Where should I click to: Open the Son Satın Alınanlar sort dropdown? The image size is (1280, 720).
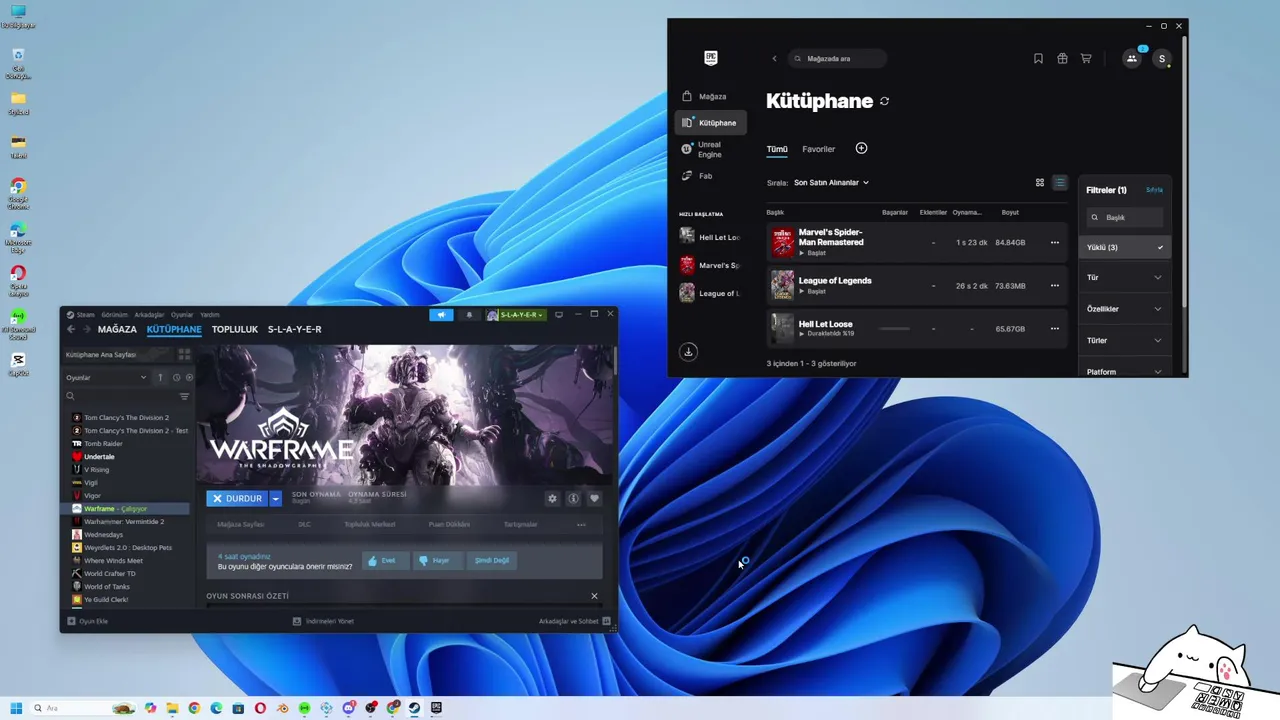pyautogui.click(x=831, y=183)
